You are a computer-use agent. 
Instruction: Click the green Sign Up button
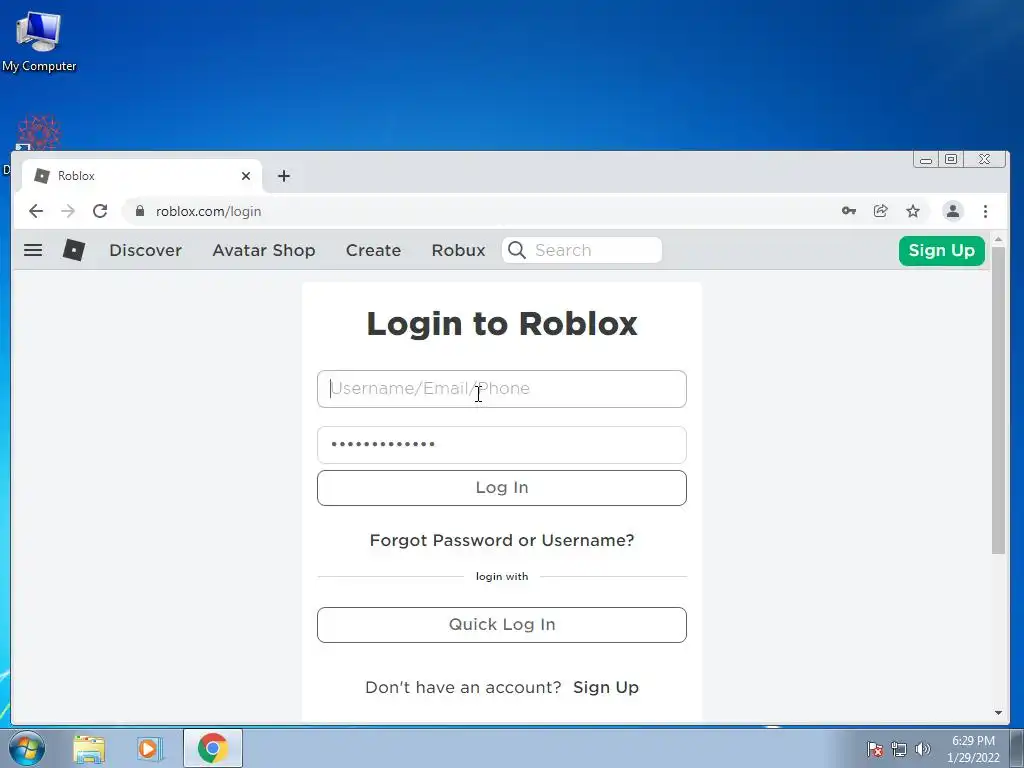pos(941,251)
